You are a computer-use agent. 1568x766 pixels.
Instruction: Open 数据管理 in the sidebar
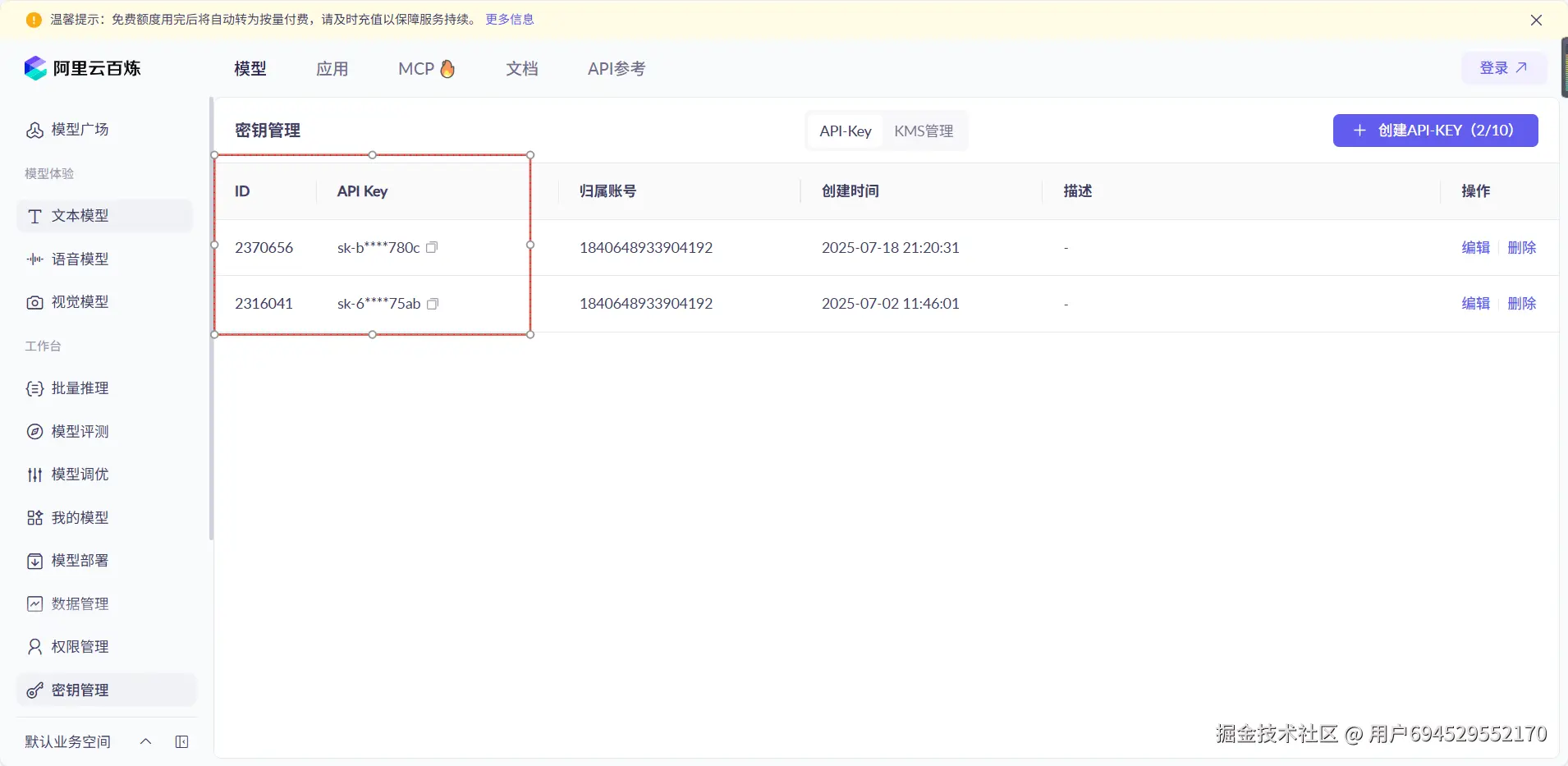point(80,603)
